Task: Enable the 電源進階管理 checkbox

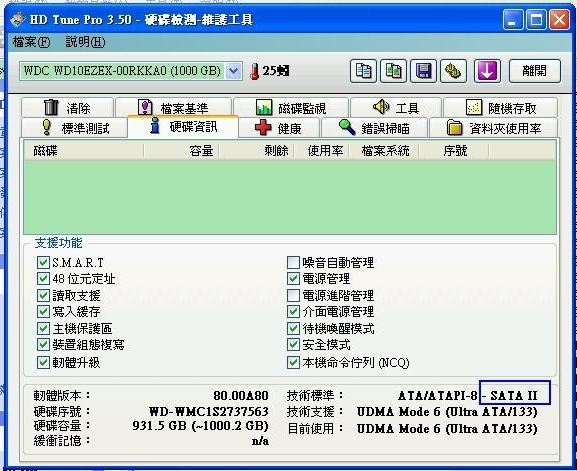Action: [293, 295]
